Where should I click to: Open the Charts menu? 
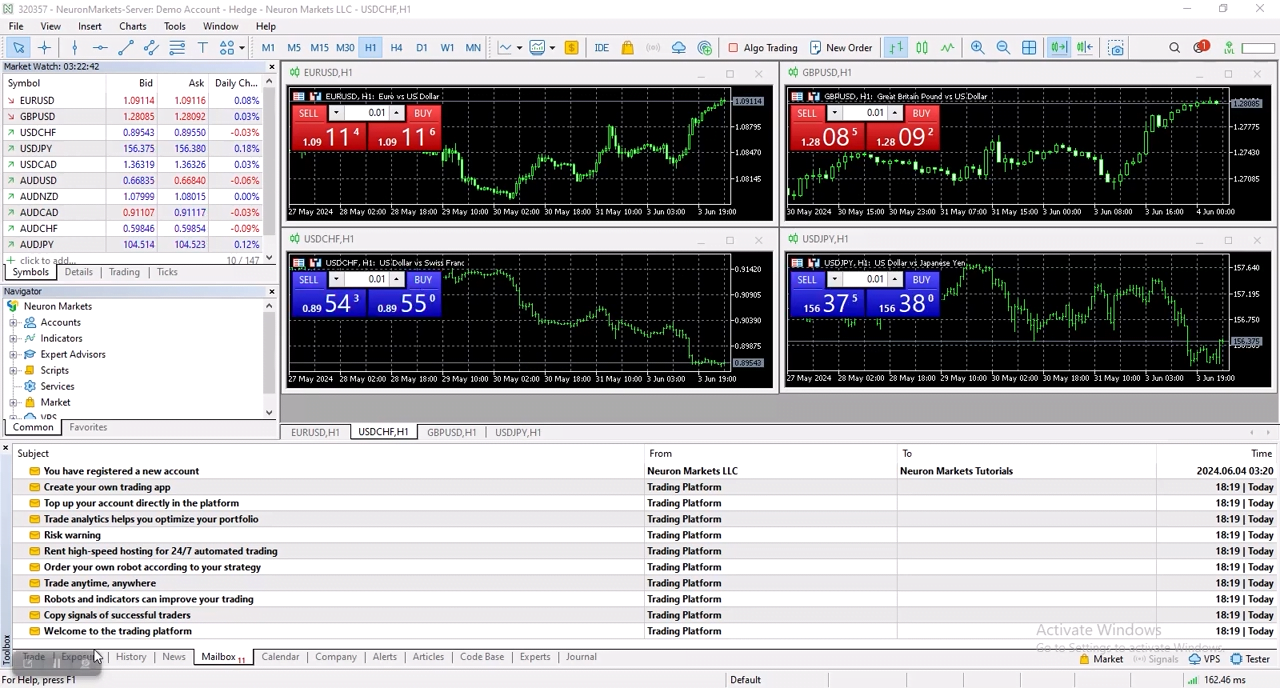(x=132, y=26)
